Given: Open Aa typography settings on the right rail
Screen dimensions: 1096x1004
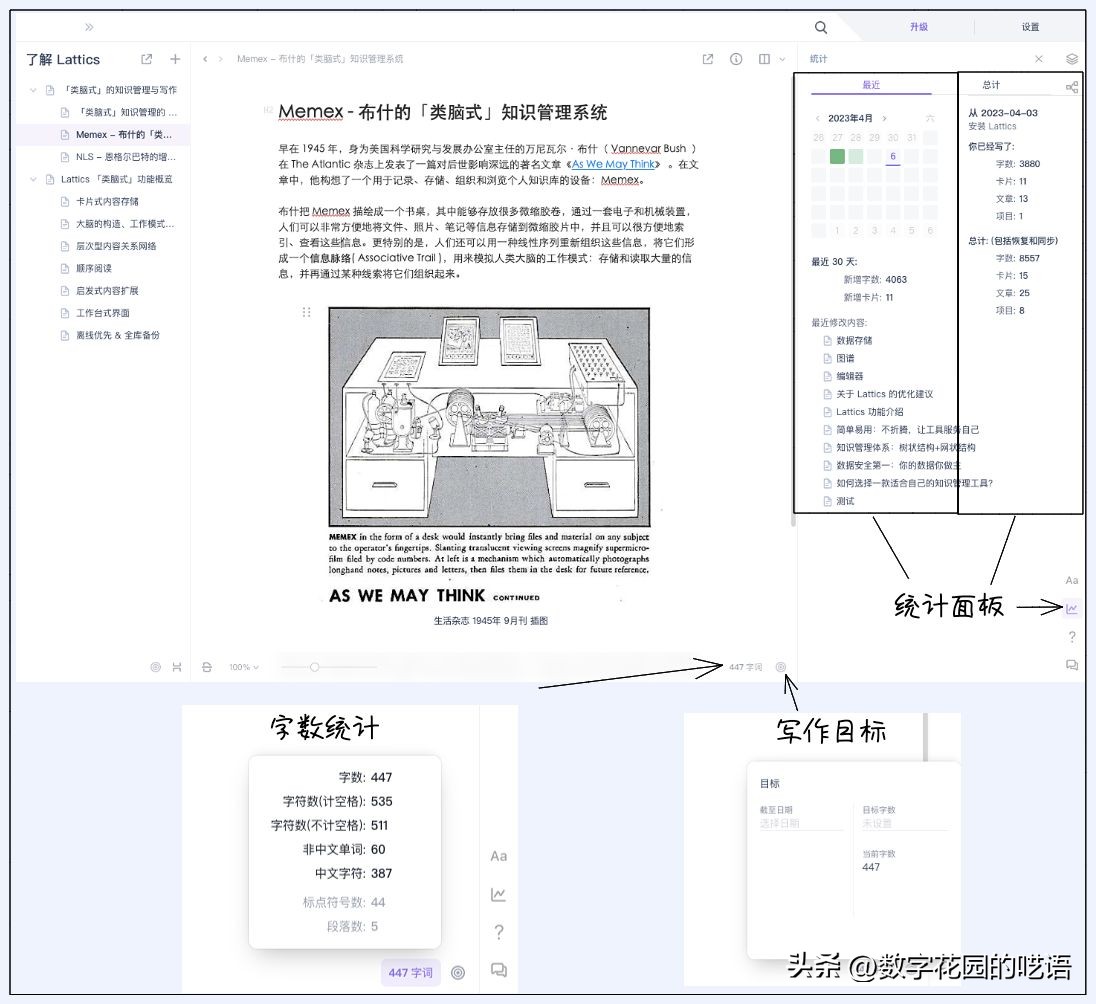Looking at the screenshot, I should [x=1072, y=580].
